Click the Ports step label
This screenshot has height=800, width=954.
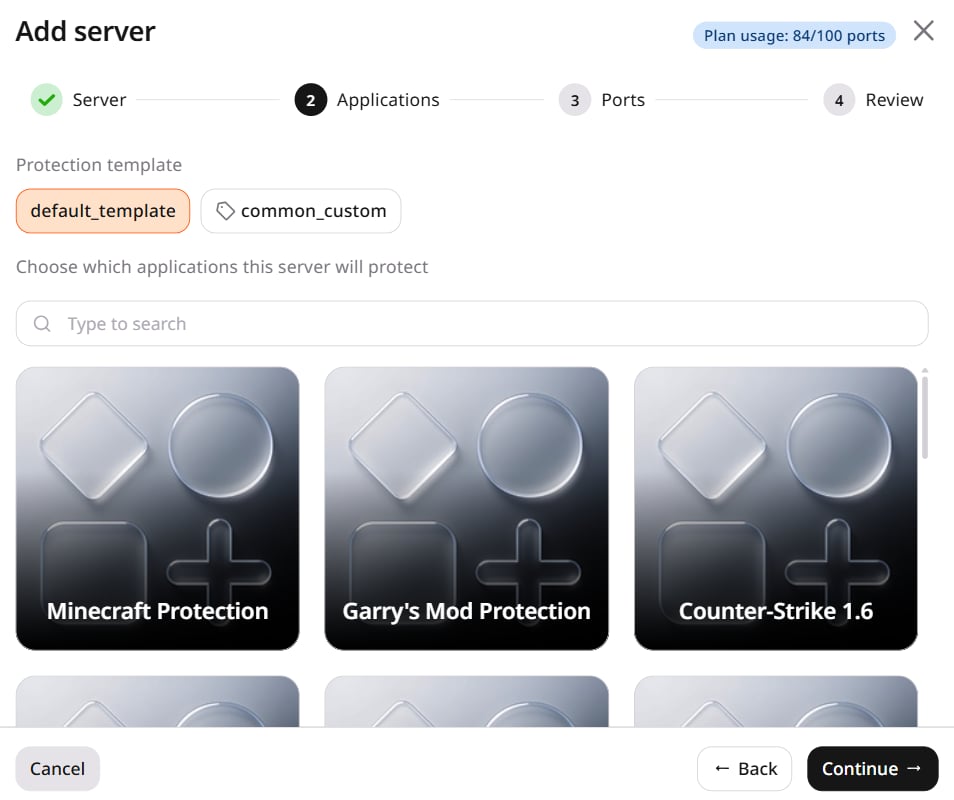(x=623, y=100)
